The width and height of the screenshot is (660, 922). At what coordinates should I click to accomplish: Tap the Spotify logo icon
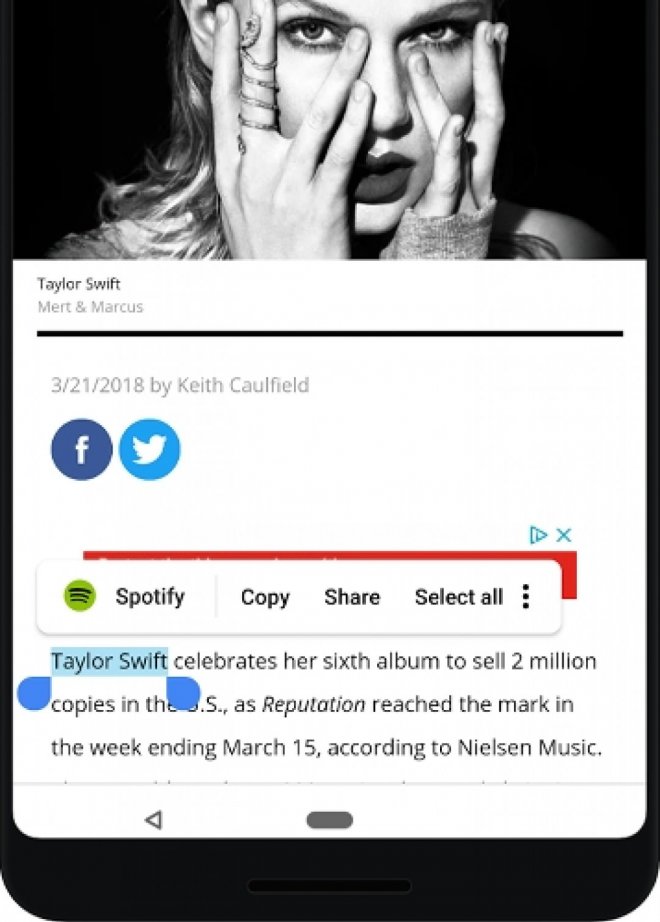(80, 597)
